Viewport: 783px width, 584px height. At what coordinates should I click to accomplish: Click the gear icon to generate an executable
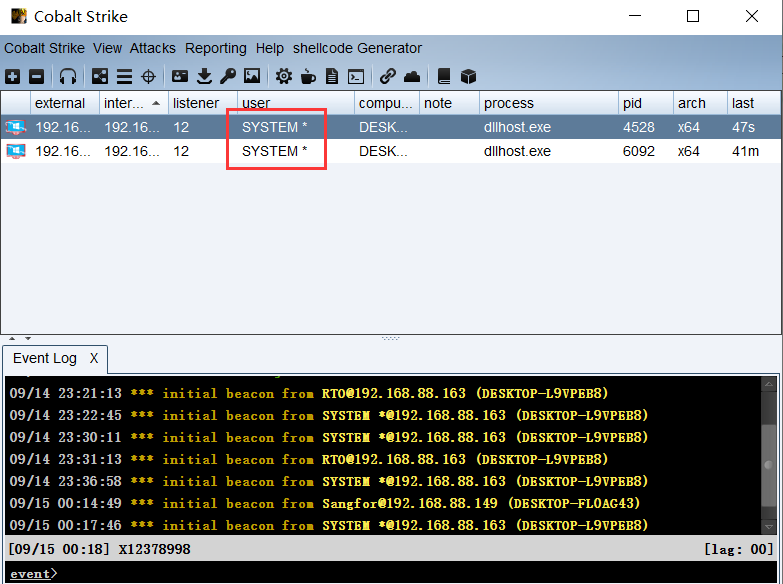(284, 76)
